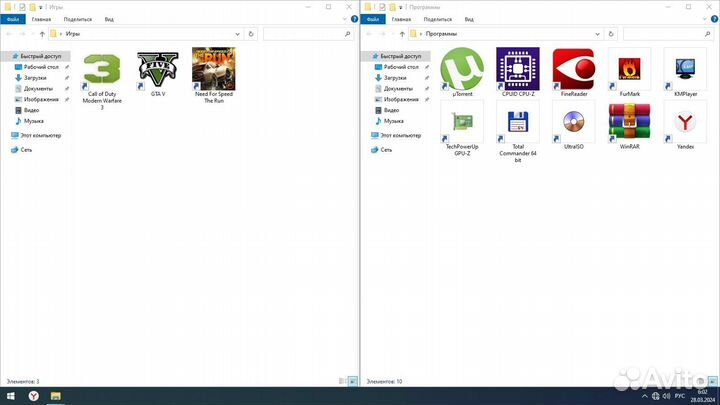This screenshot has height=405, width=720.
Task: Refresh the Игры folder view
Action: (251, 34)
